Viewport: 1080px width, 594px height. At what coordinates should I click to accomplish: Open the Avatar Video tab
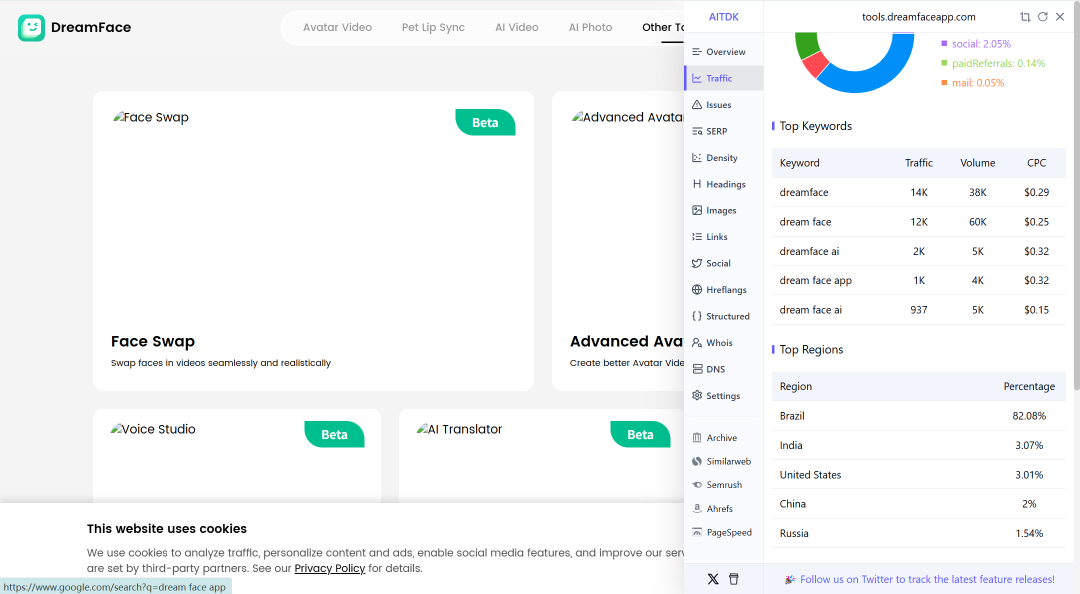pyautogui.click(x=338, y=28)
